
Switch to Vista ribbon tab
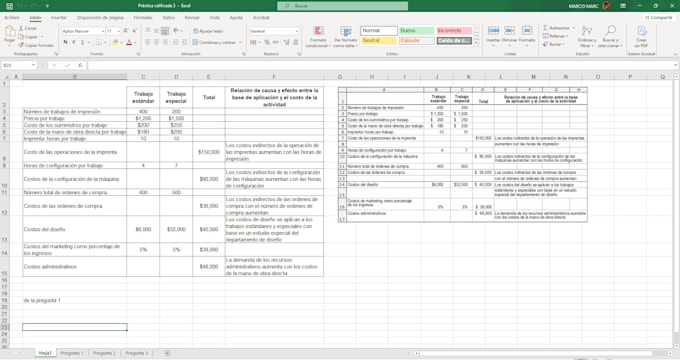point(215,18)
